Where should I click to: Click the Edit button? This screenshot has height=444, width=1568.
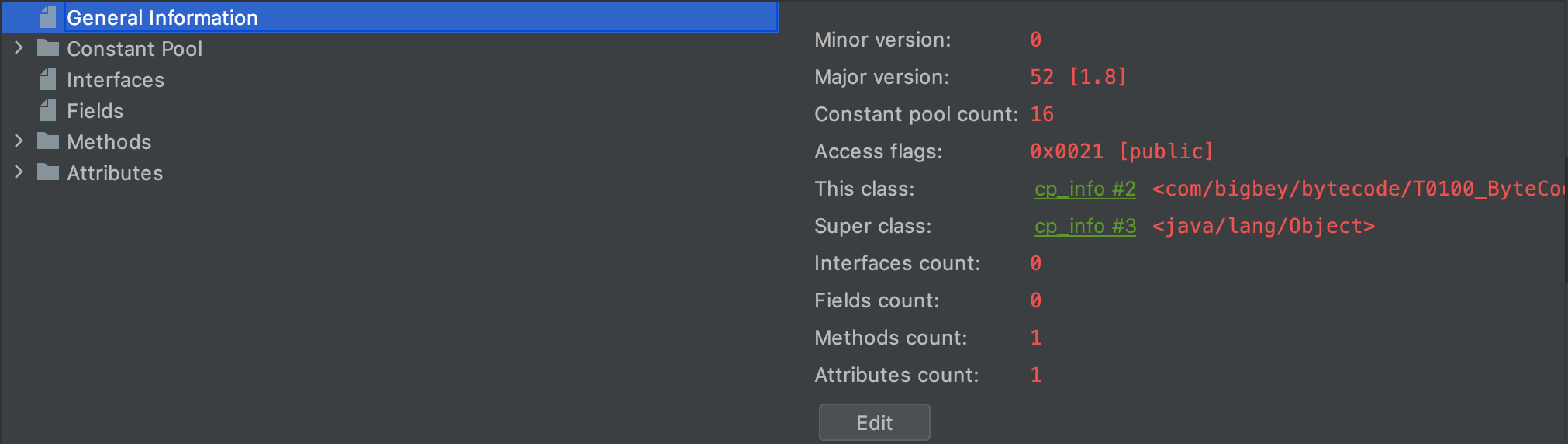[874, 422]
